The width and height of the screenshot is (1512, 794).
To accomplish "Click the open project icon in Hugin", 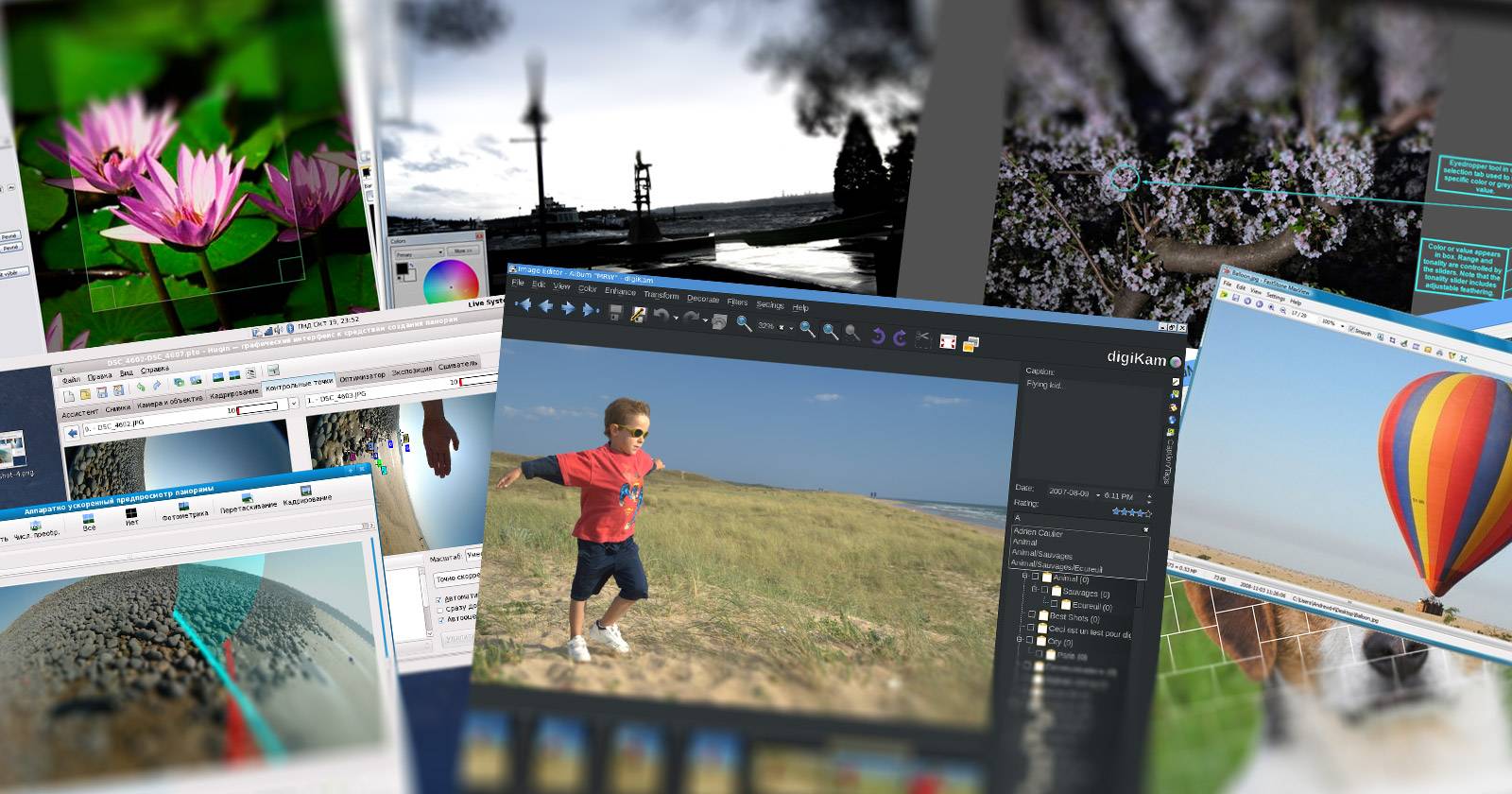I will coord(85,393).
